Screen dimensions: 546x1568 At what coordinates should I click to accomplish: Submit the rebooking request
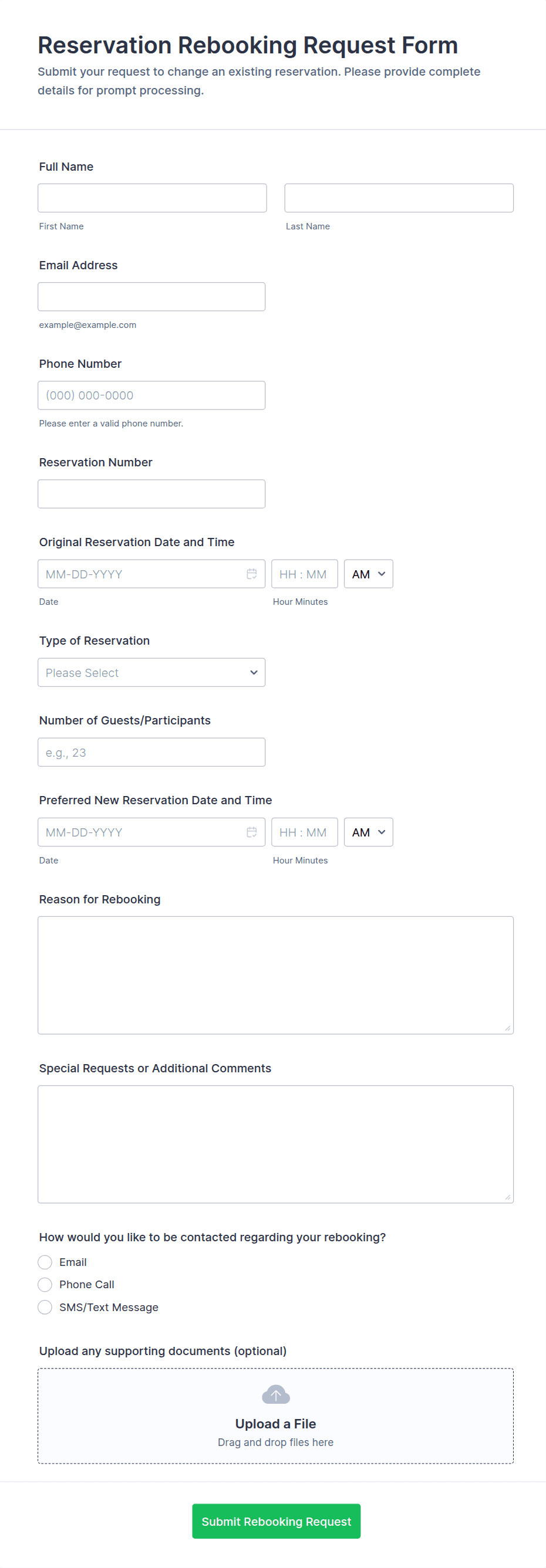coord(276,1521)
